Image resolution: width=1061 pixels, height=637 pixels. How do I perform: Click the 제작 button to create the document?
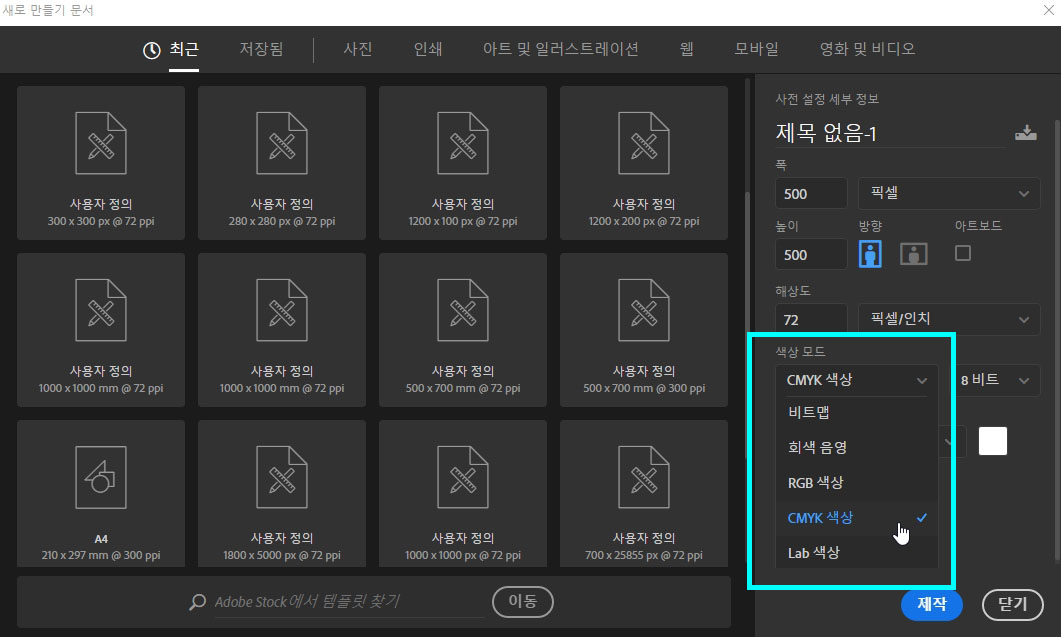pos(931,604)
